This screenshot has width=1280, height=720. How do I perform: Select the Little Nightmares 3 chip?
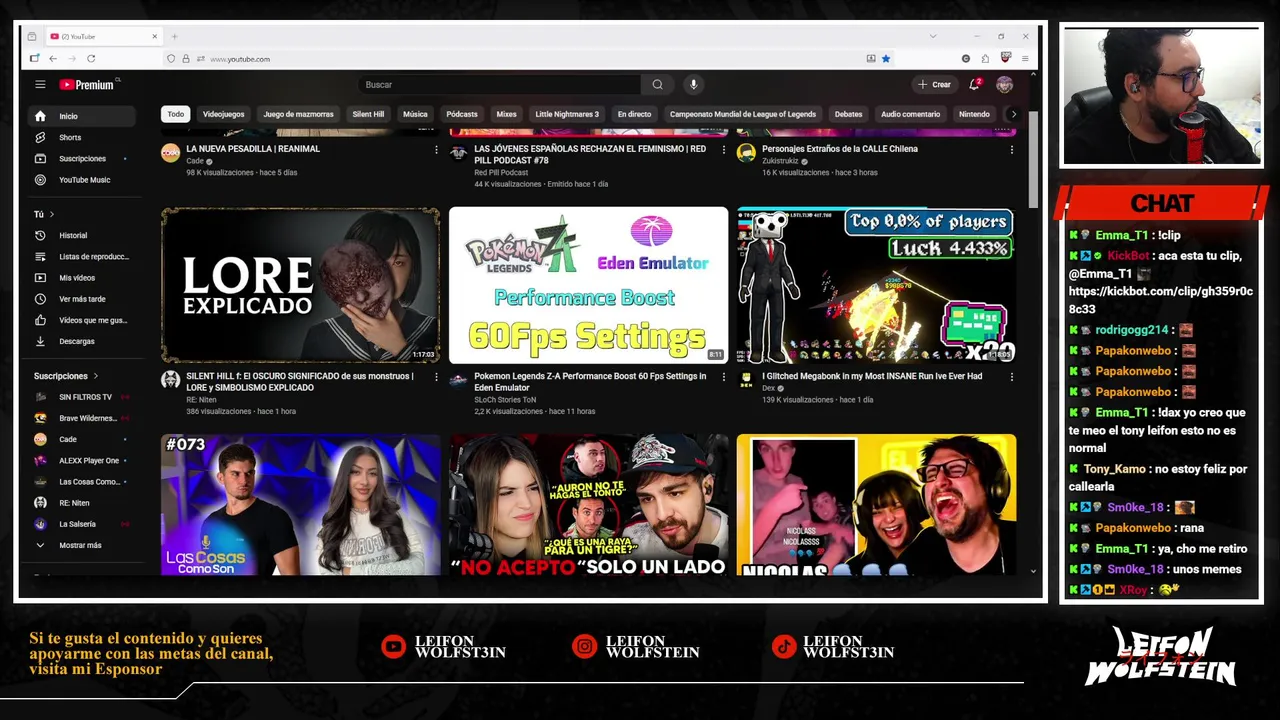(x=567, y=114)
